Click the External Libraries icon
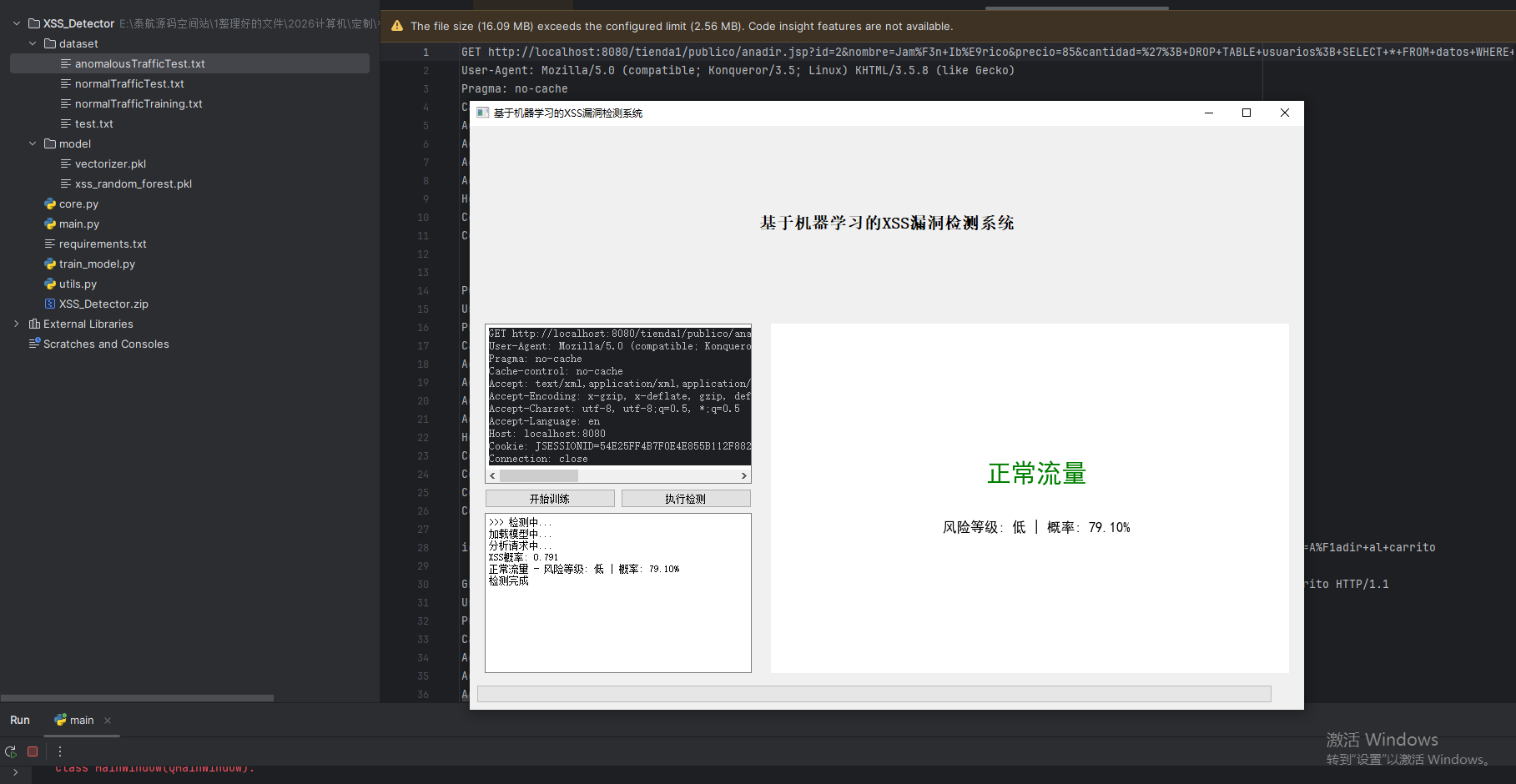The width and height of the screenshot is (1516, 784). point(34,324)
